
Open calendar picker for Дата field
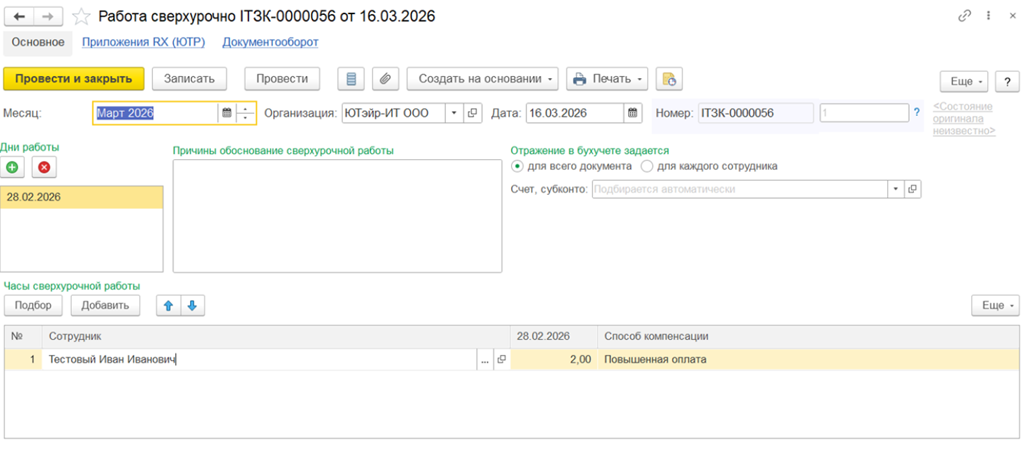pos(632,113)
